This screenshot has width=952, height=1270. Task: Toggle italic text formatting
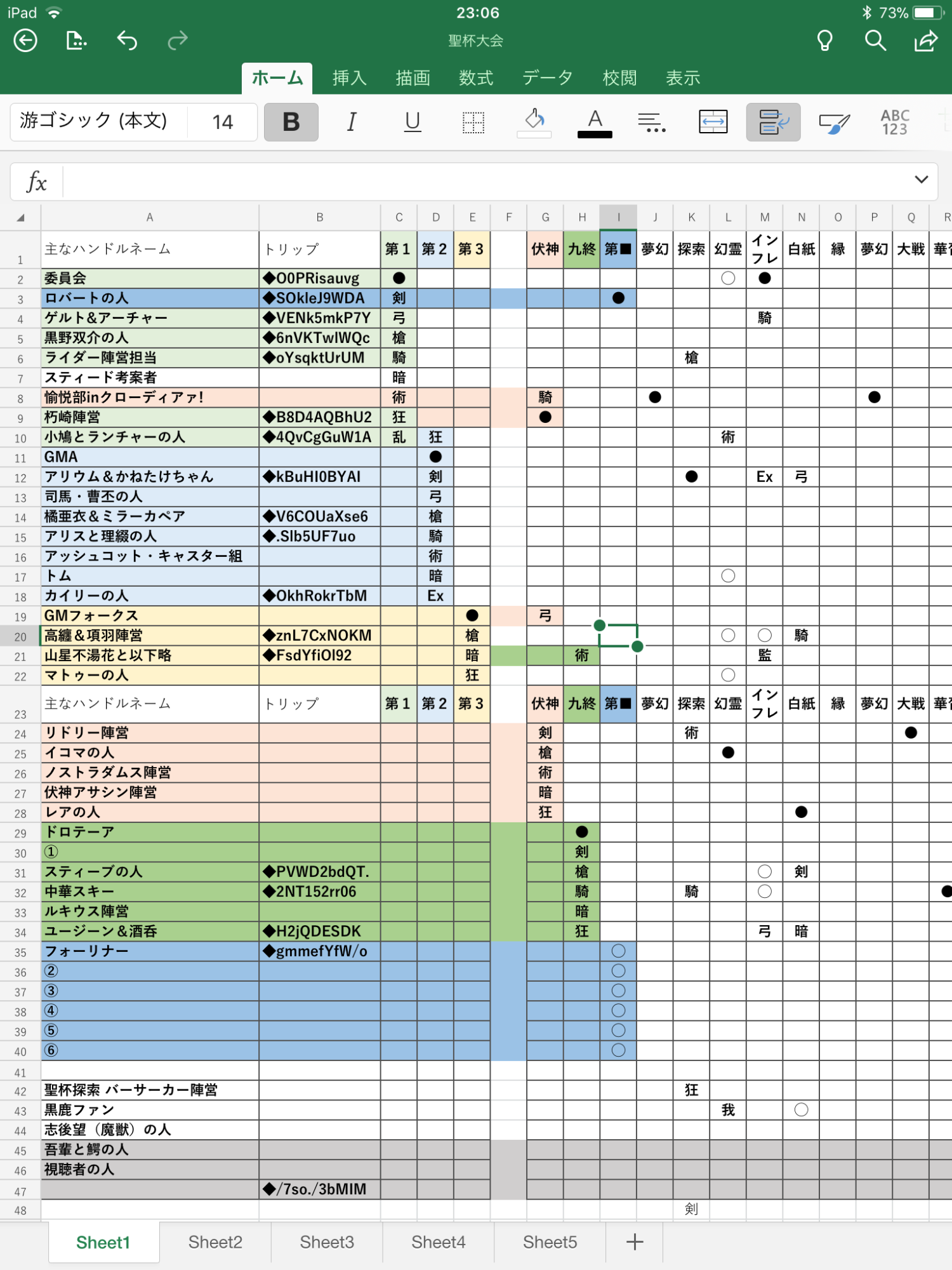click(x=352, y=122)
